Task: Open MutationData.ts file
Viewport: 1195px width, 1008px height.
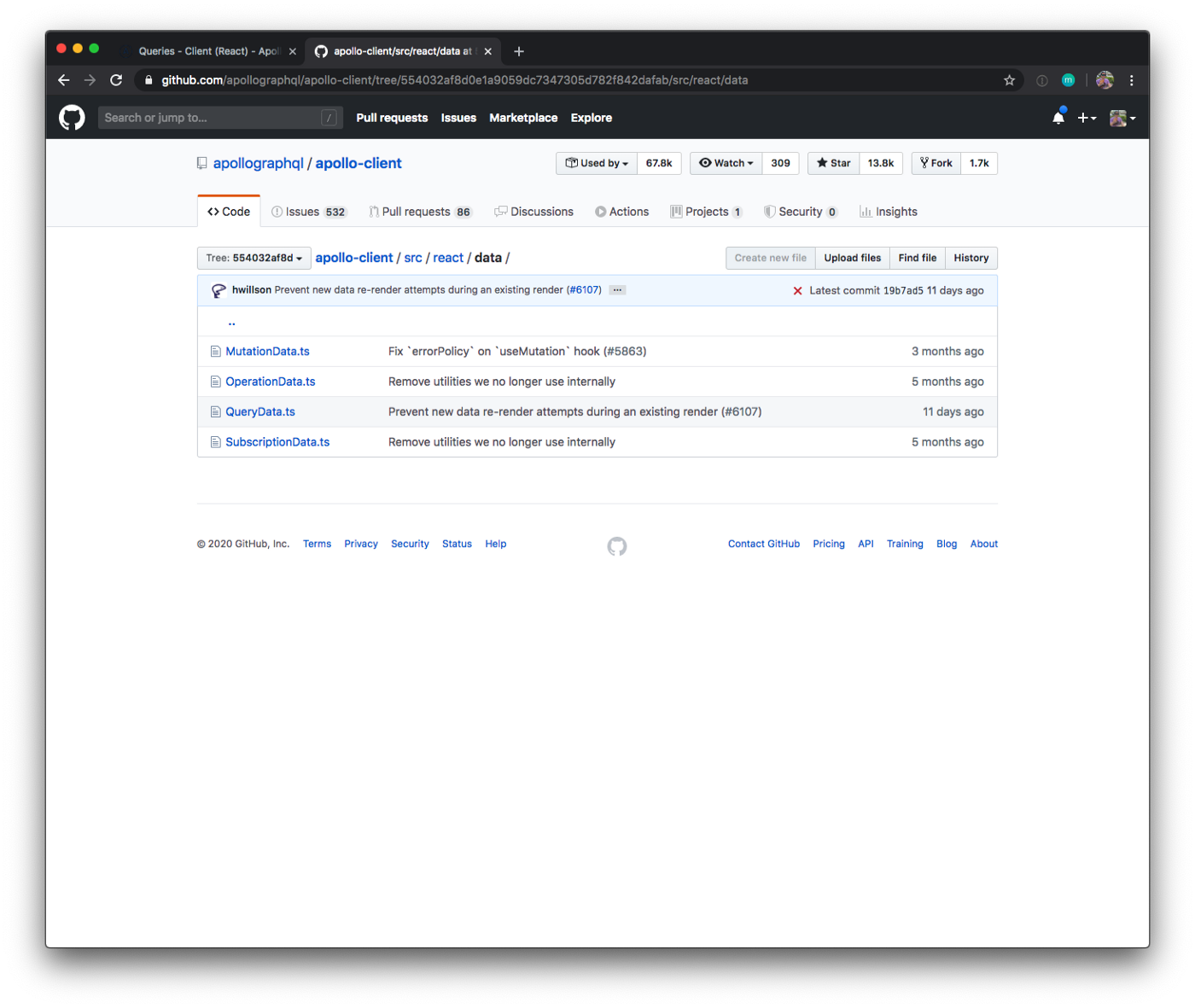Action: point(267,352)
